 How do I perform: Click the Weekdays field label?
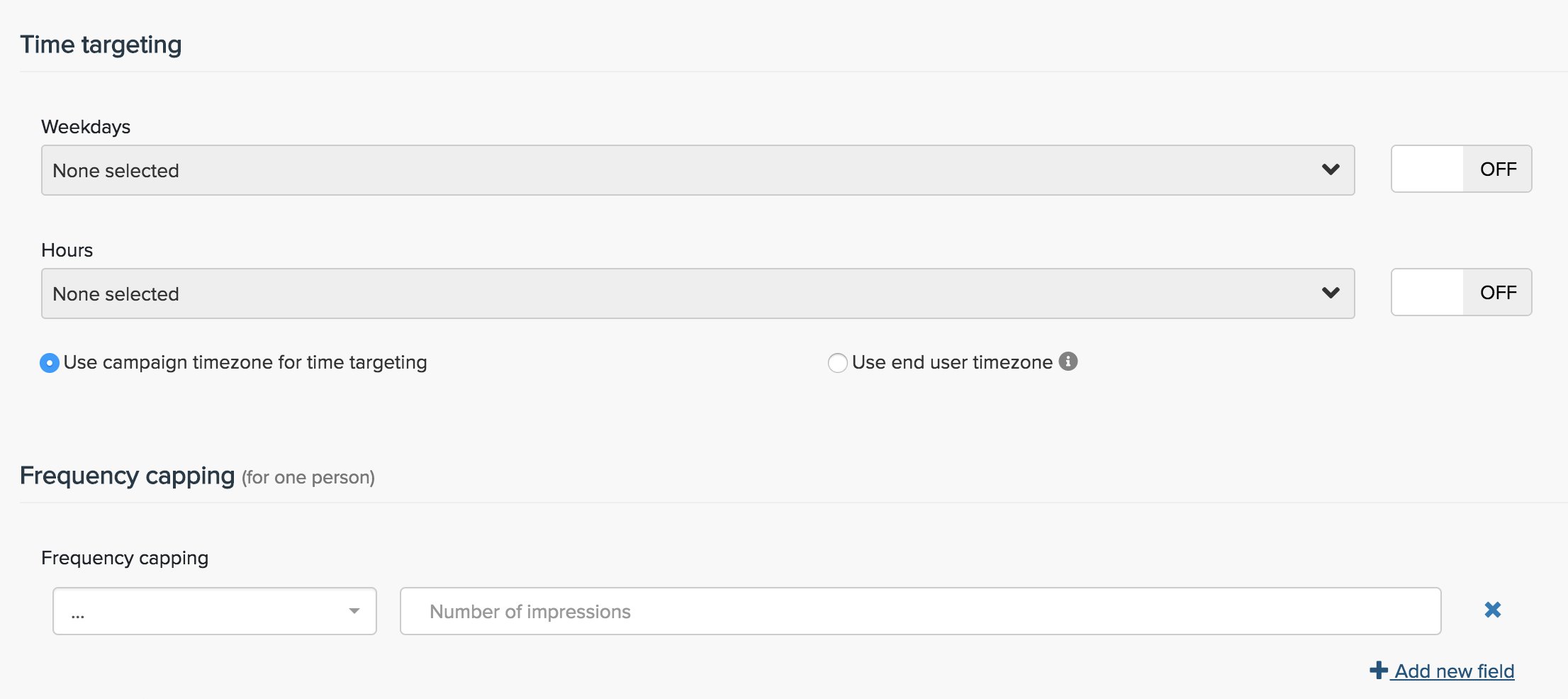click(86, 127)
